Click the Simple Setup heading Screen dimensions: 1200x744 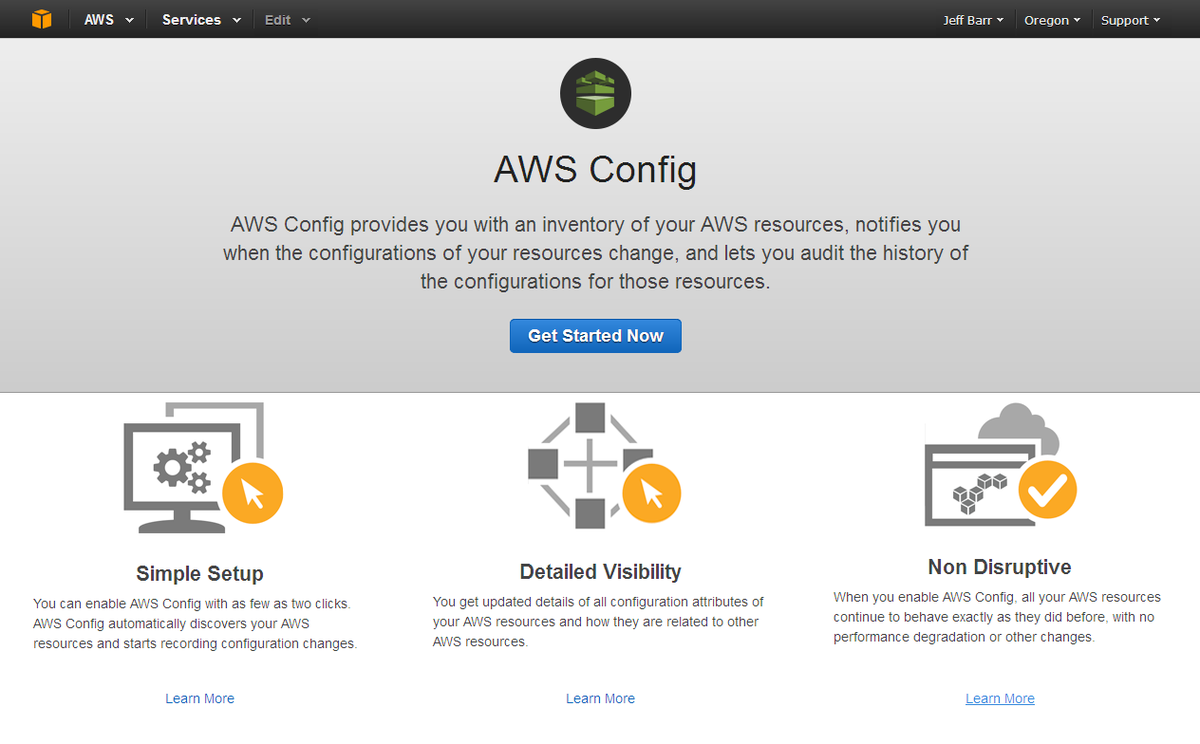pyautogui.click(x=200, y=573)
